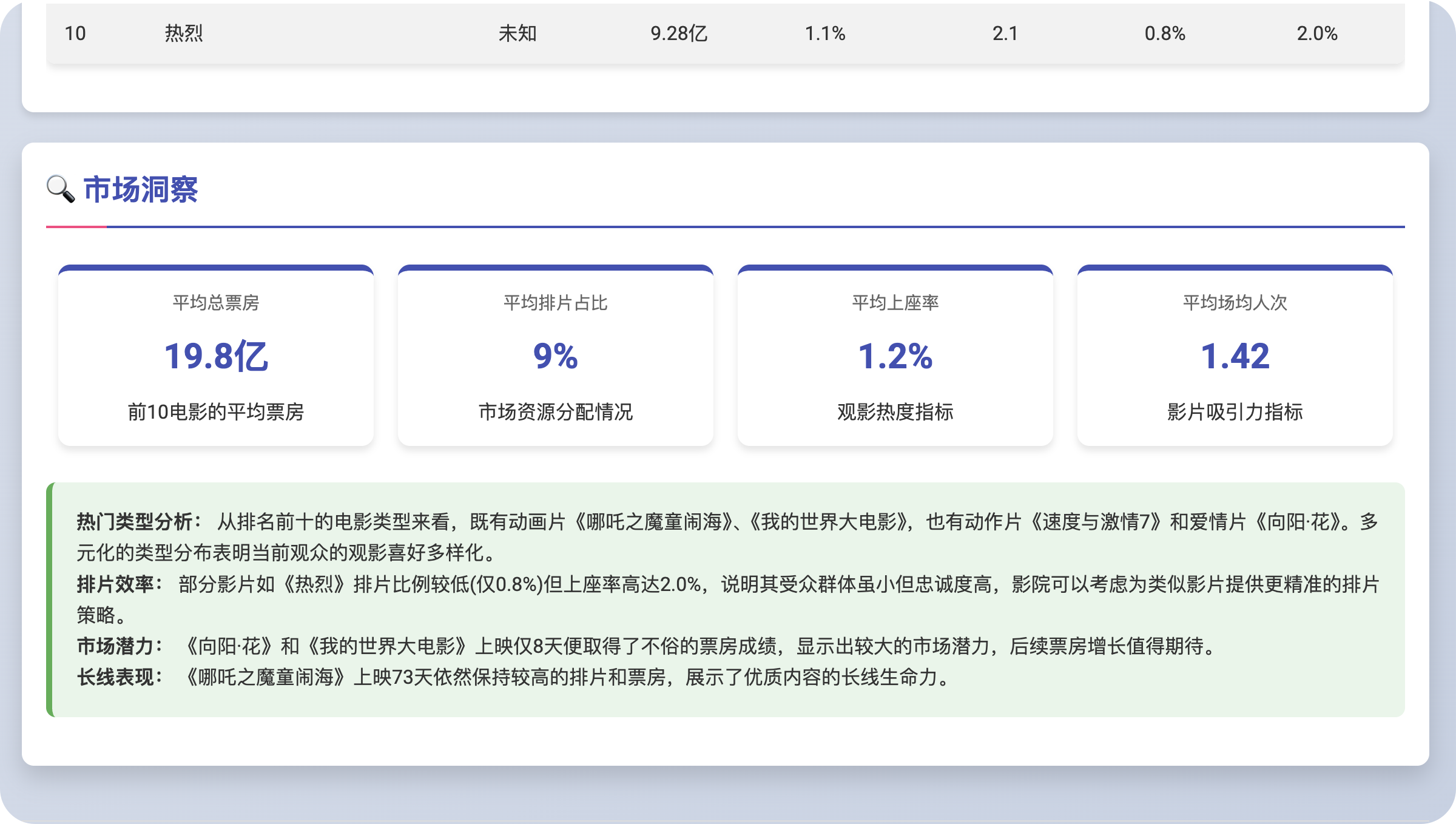Click the 未知 cell in the table row
Image resolution: width=1456 pixels, height=824 pixels.
coord(517,33)
